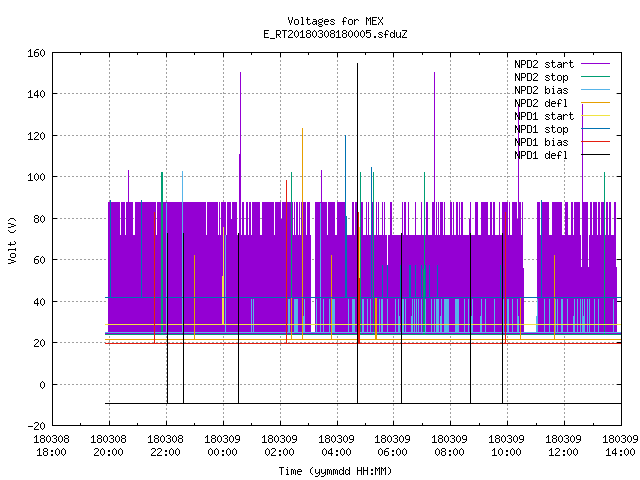Click the Time (yymmdd HH:MM) axis label
The width and height of the screenshot is (640, 480).
pyautogui.click(x=335, y=471)
